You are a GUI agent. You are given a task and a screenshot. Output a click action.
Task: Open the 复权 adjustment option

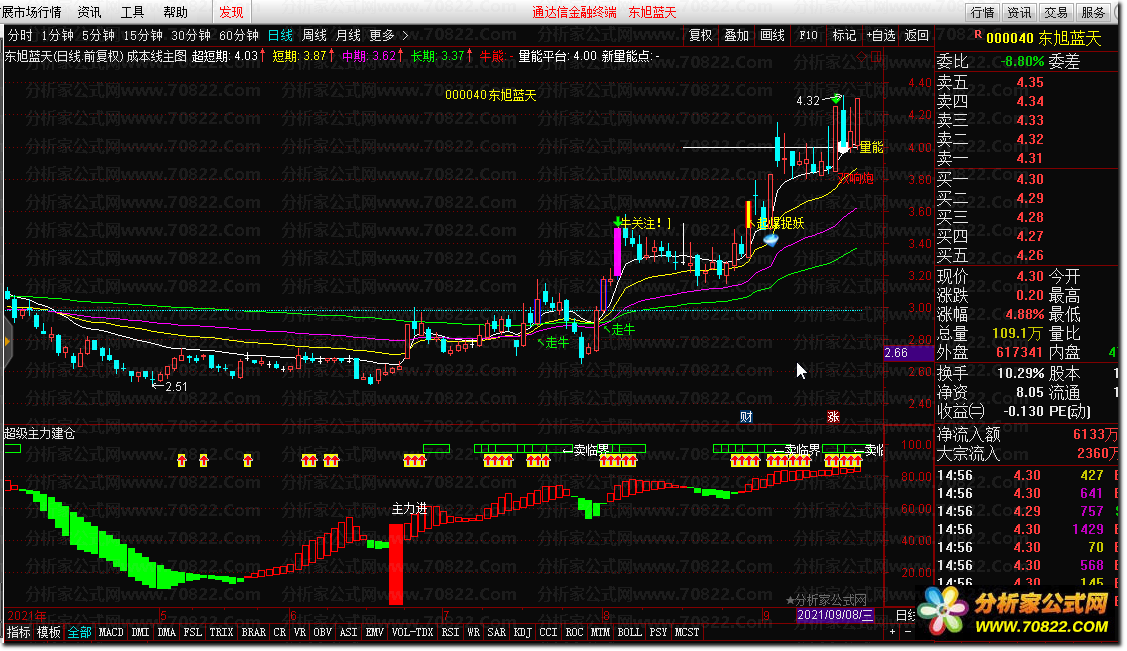(701, 35)
